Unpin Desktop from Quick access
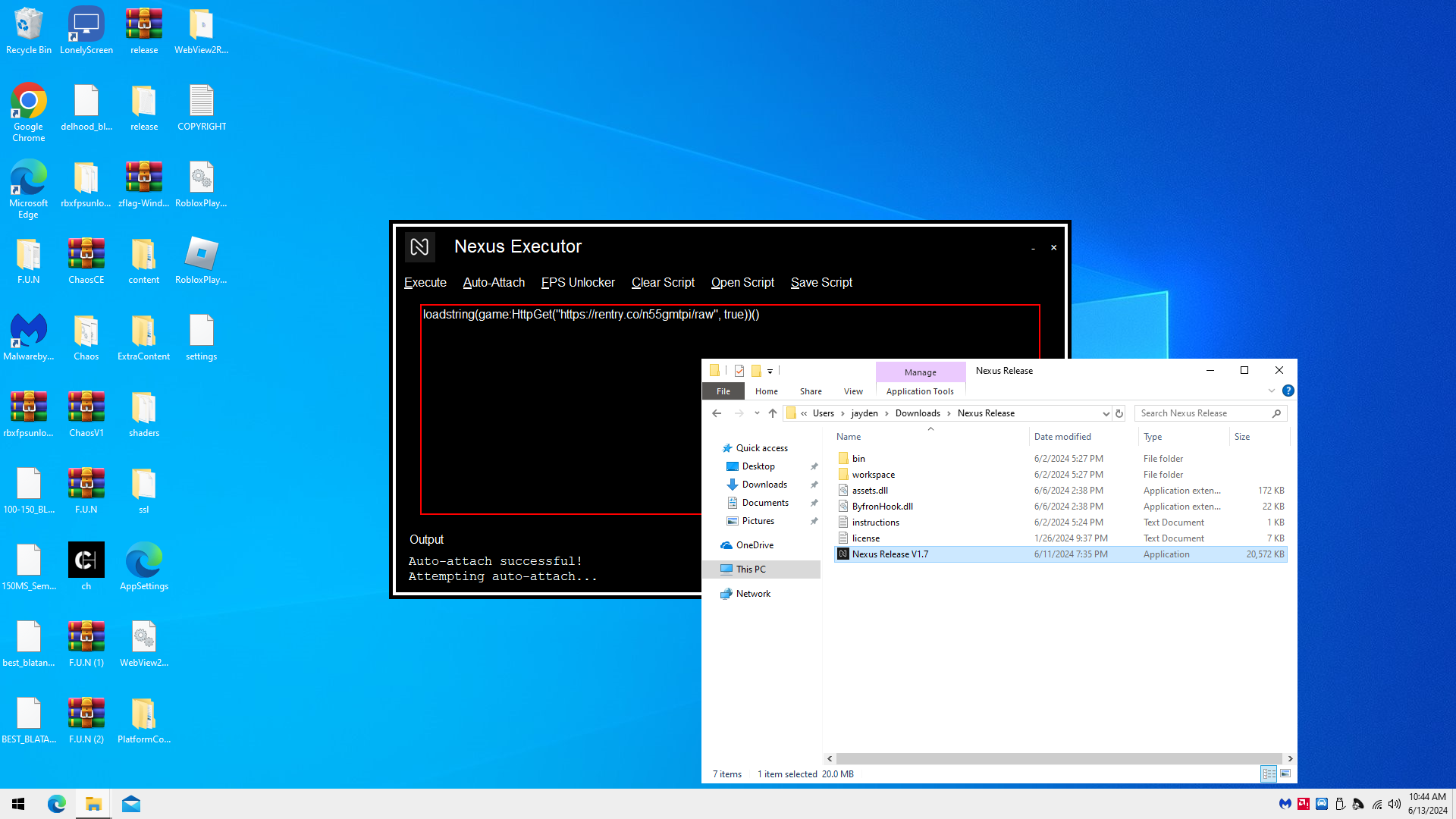The height and width of the screenshot is (819, 1456). point(814,466)
